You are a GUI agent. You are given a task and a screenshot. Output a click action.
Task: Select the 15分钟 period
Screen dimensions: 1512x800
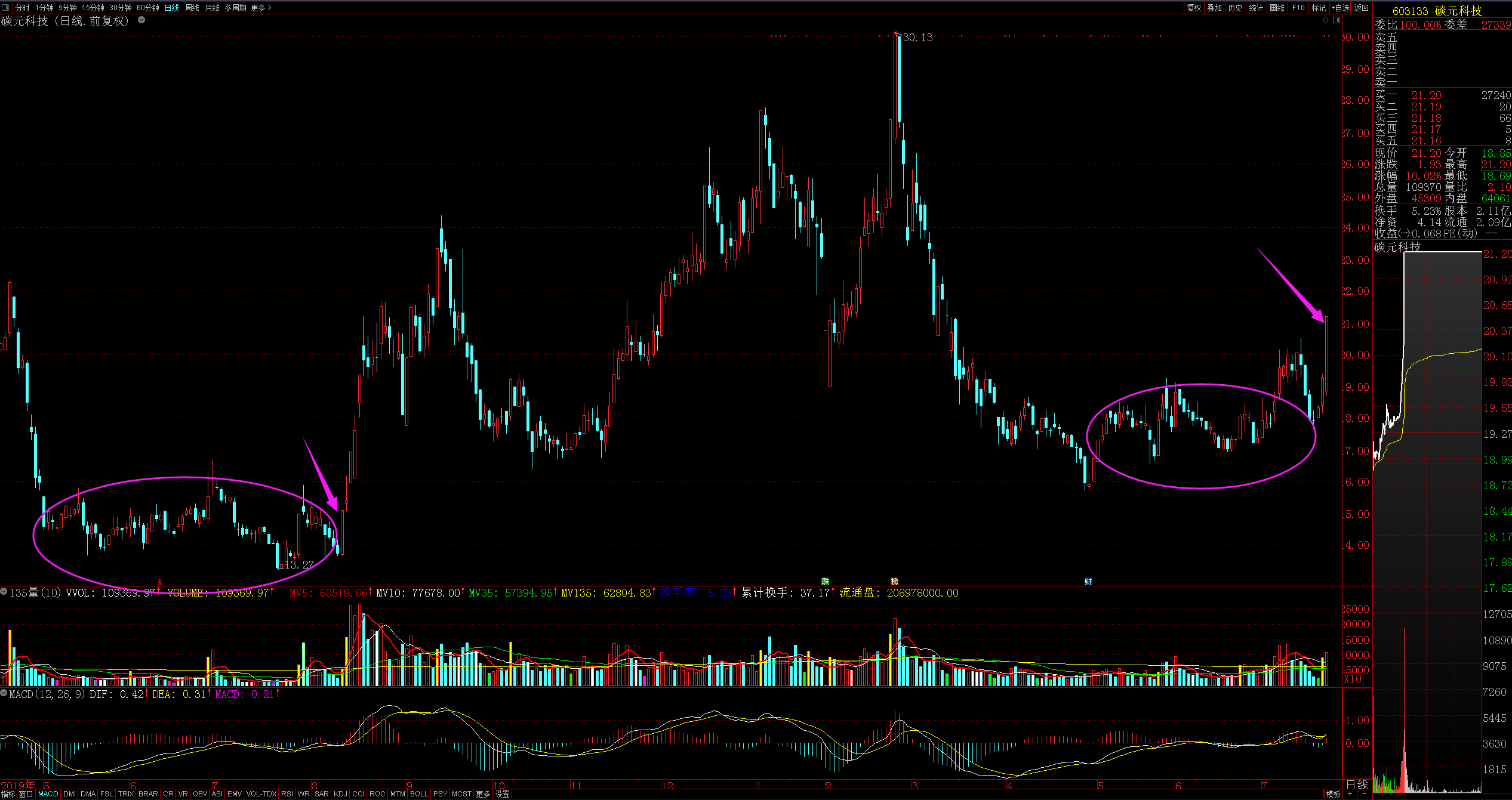tap(93, 8)
